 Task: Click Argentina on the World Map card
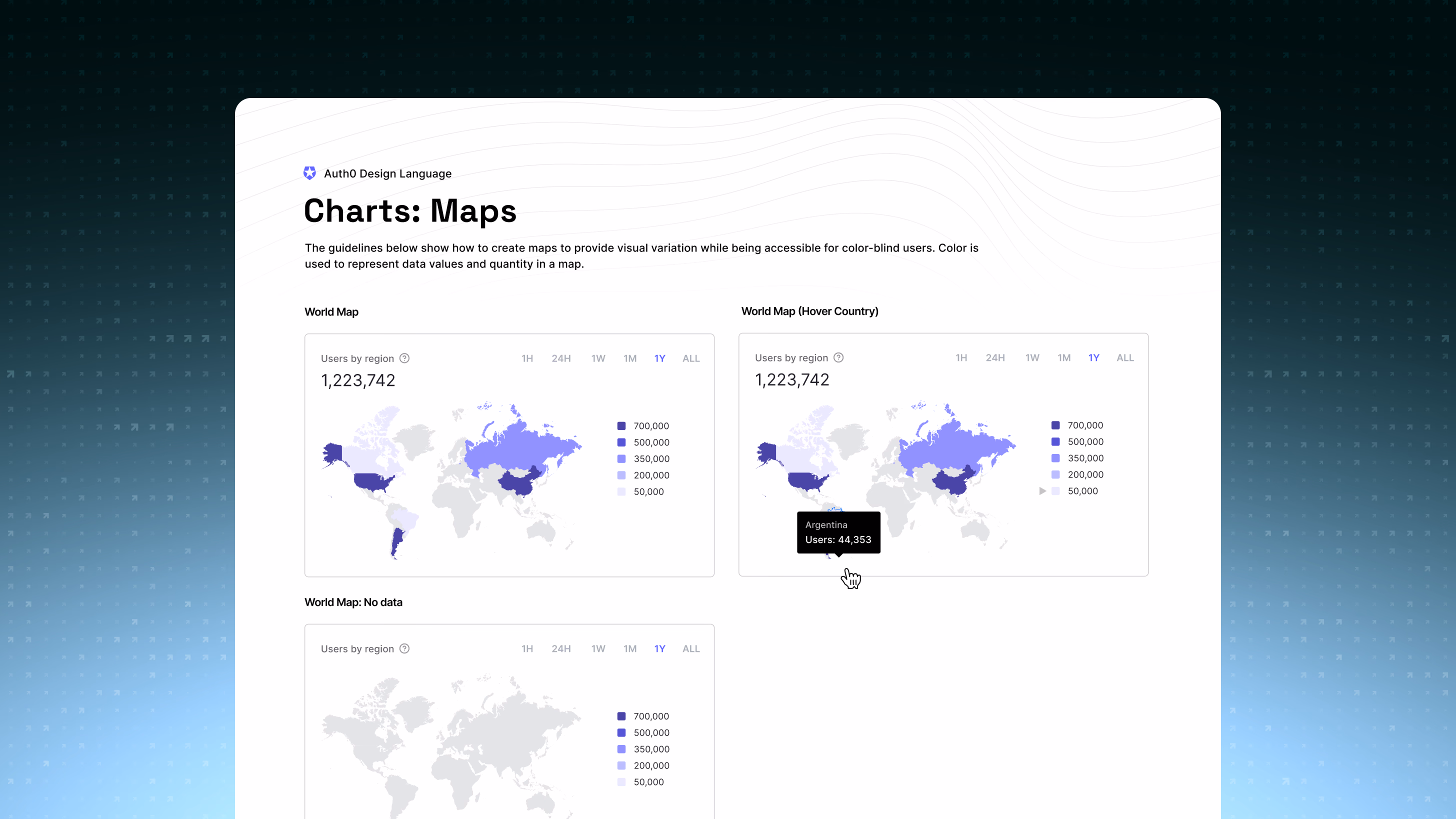point(397,541)
